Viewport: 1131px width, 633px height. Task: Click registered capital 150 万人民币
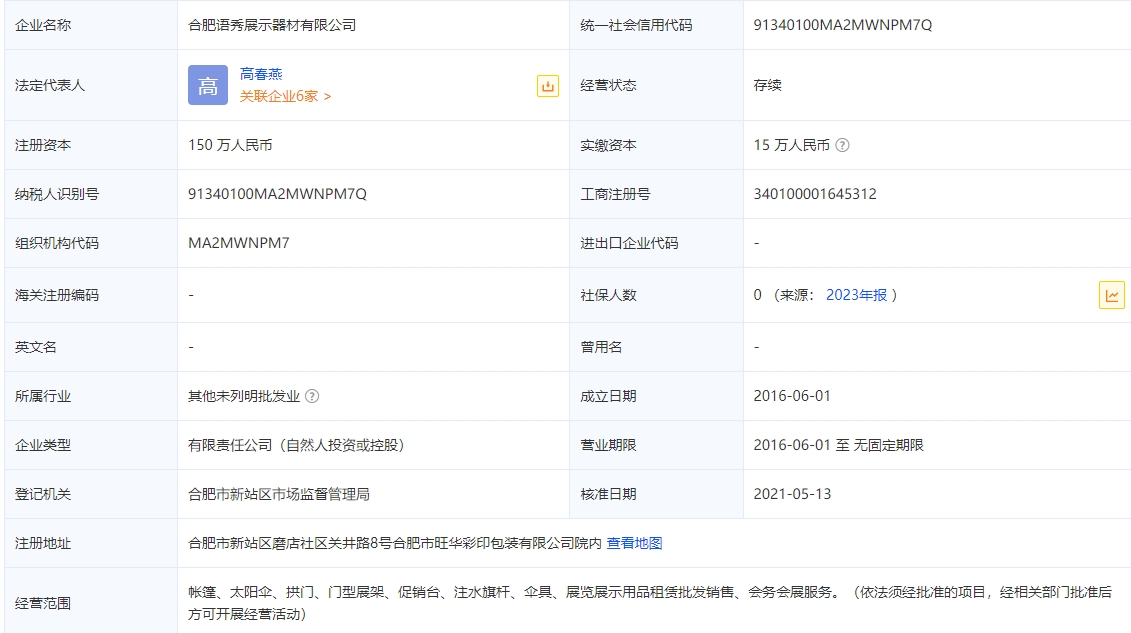pos(230,145)
